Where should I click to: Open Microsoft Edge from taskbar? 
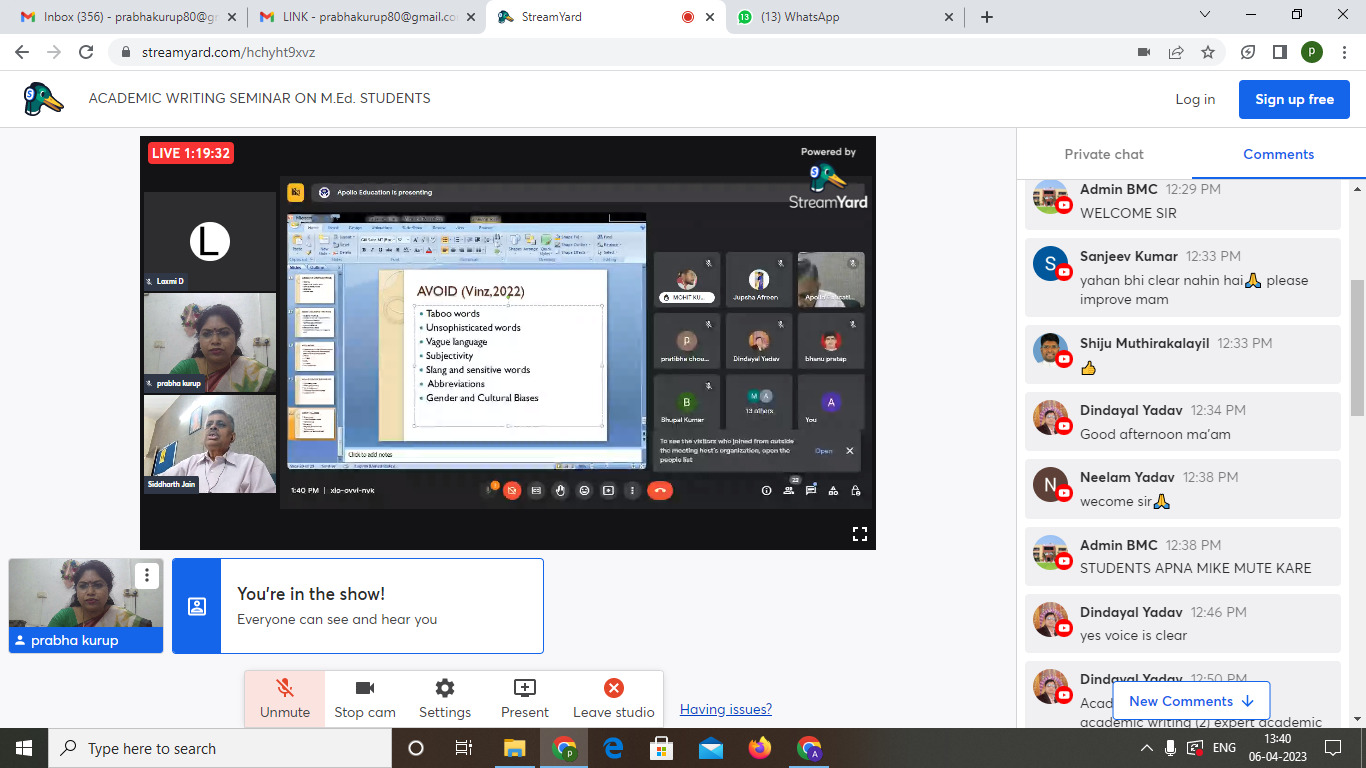coord(613,748)
